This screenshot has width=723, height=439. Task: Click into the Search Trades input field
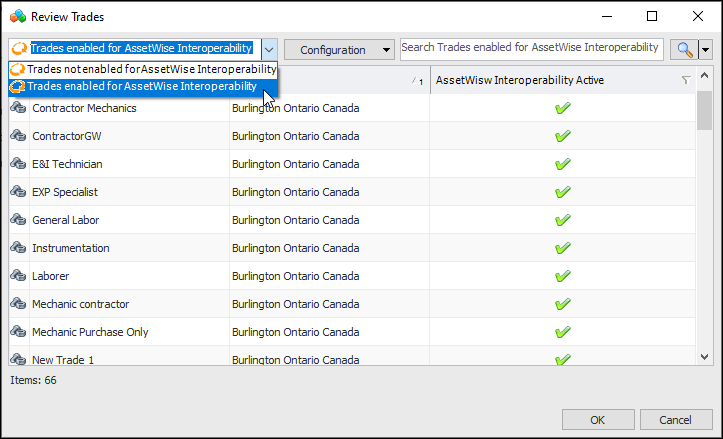coord(530,48)
